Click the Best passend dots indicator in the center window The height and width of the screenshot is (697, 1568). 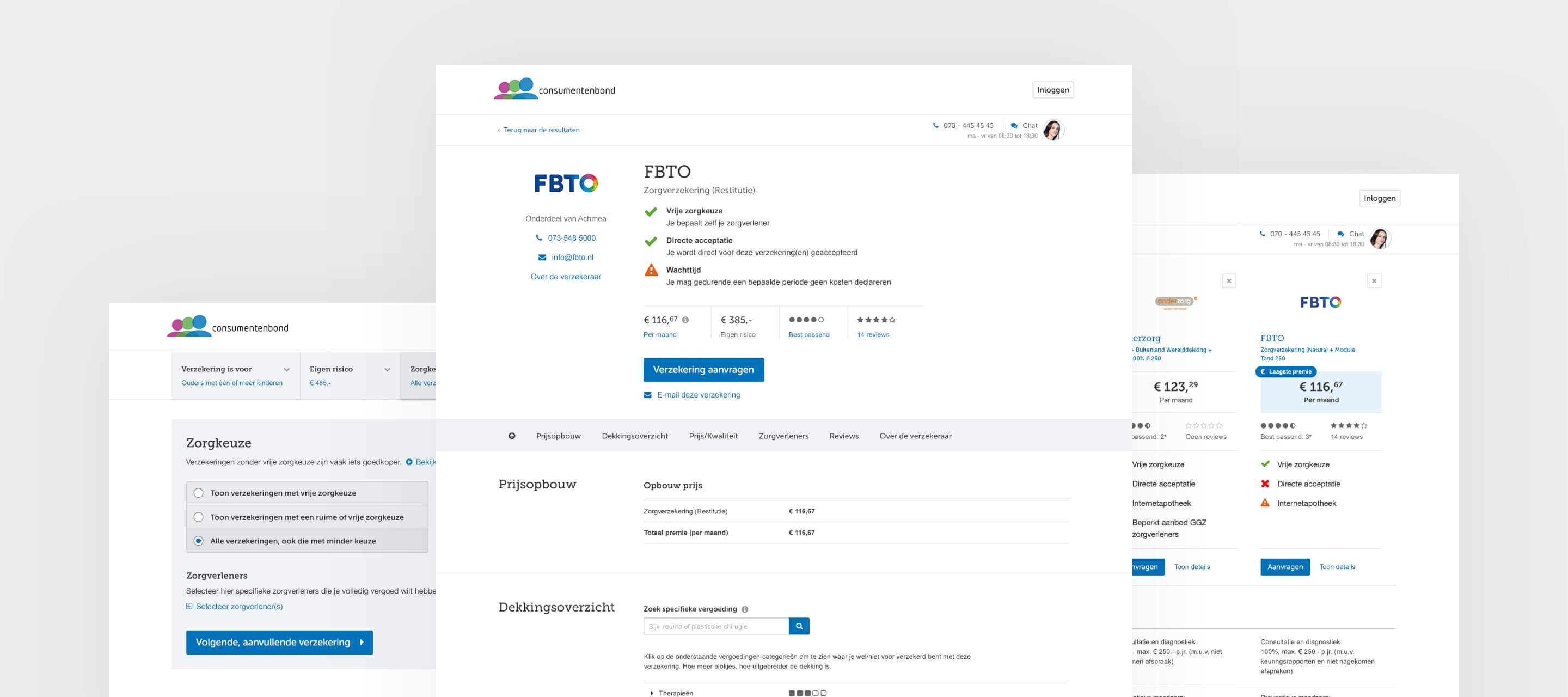click(x=806, y=320)
